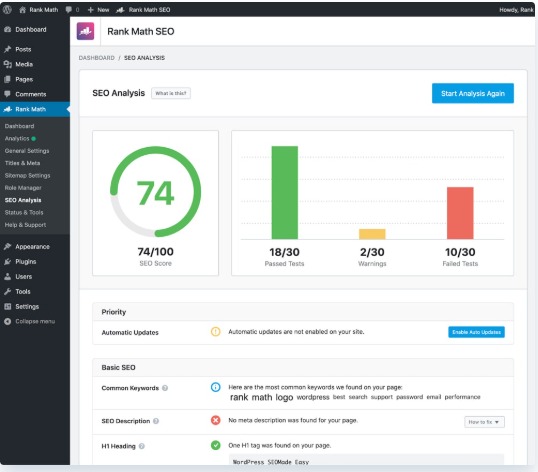Click '2/30' warnings text
This screenshot has height=472, width=538.
click(x=372, y=252)
